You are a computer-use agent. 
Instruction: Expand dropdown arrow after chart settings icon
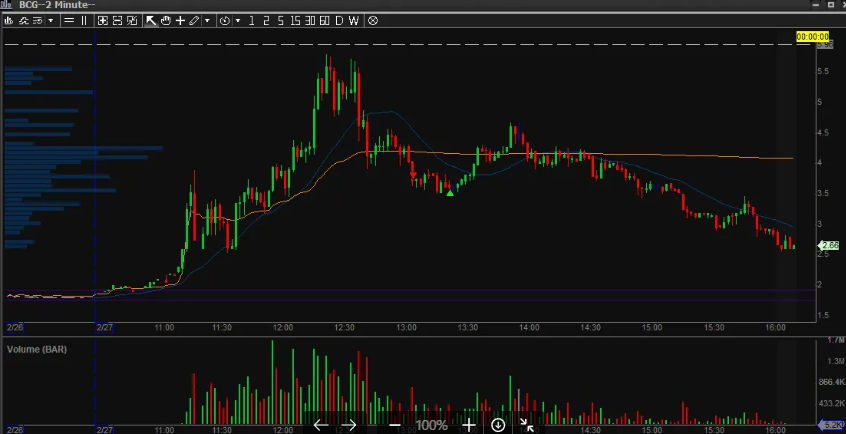51,21
